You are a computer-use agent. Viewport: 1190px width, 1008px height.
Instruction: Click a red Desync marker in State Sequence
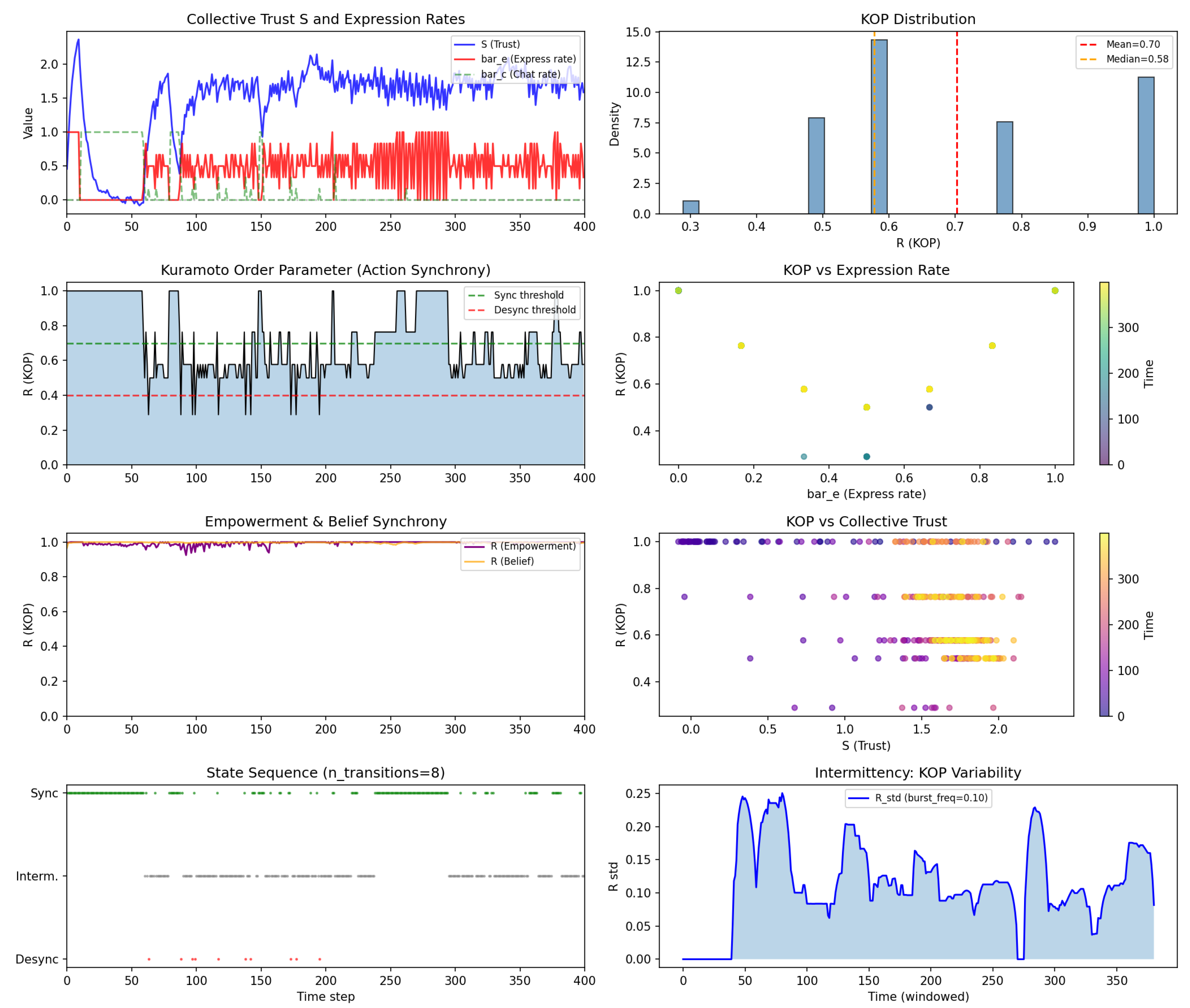(x=149, y=960)
